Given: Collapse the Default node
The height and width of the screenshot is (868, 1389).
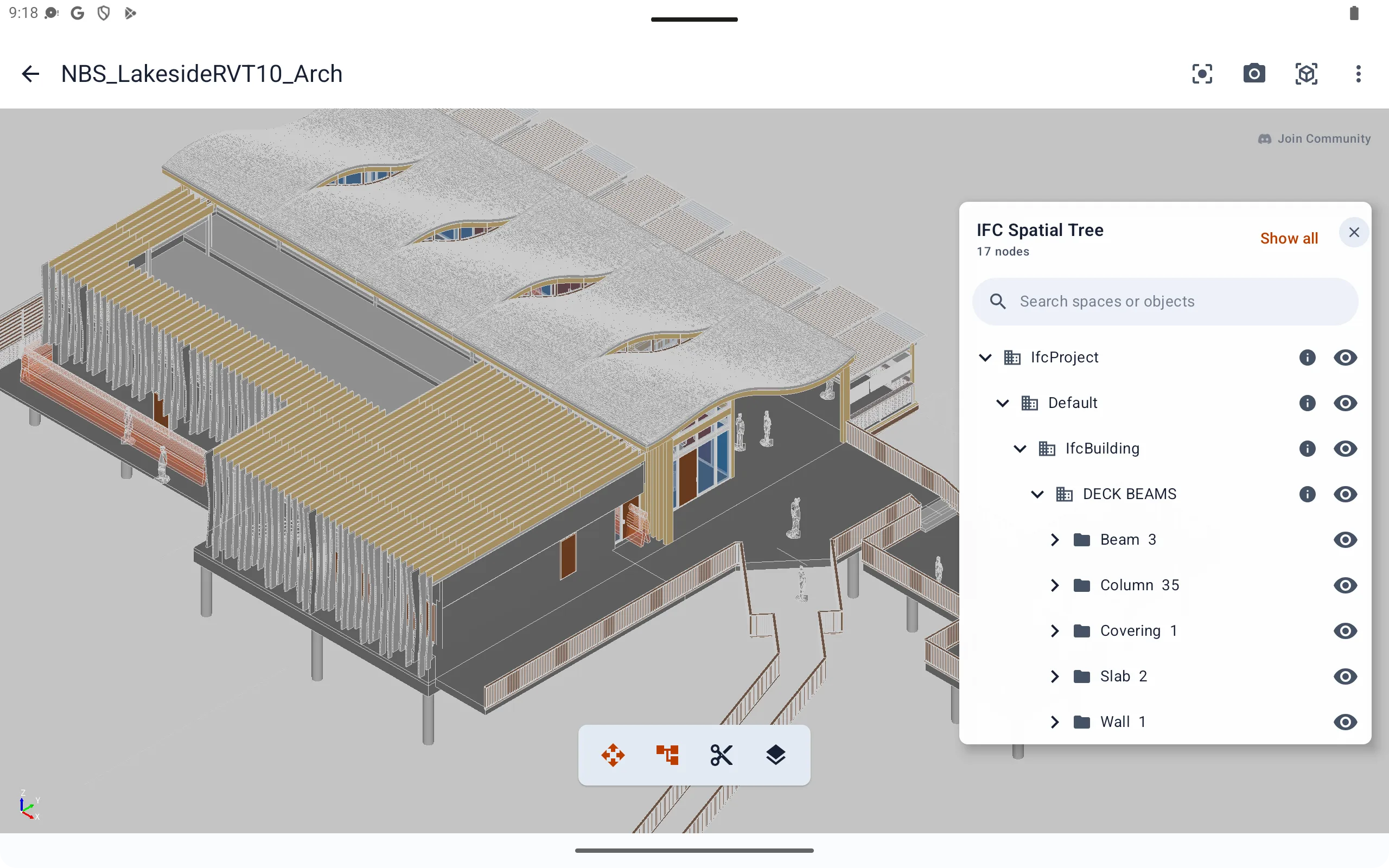Looking at the screenshot, I should pyautogui.click(x=1002, y=403).
